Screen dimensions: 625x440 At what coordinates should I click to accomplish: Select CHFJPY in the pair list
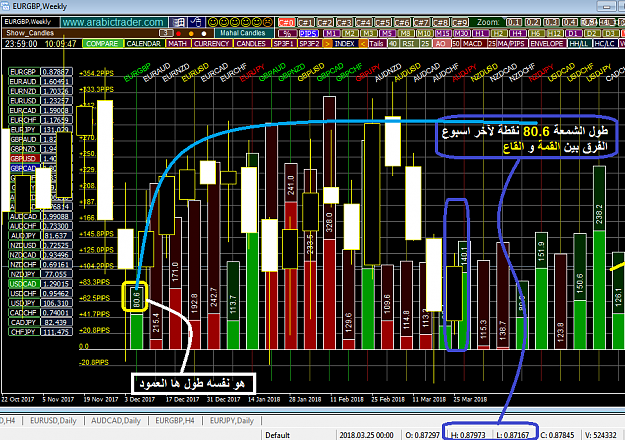(23, 332)
